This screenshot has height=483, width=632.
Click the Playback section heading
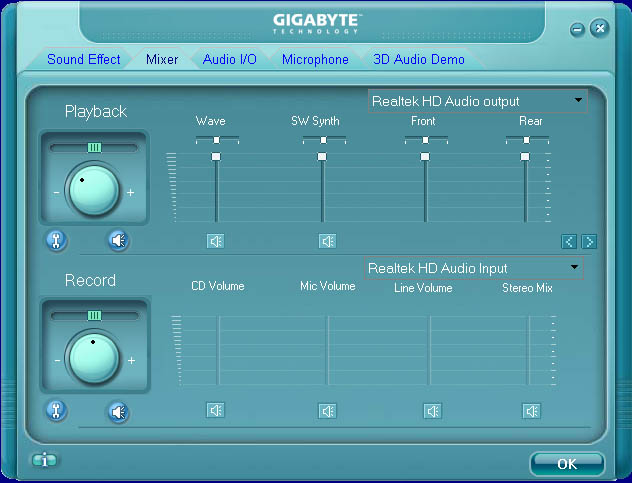point(96,112)
